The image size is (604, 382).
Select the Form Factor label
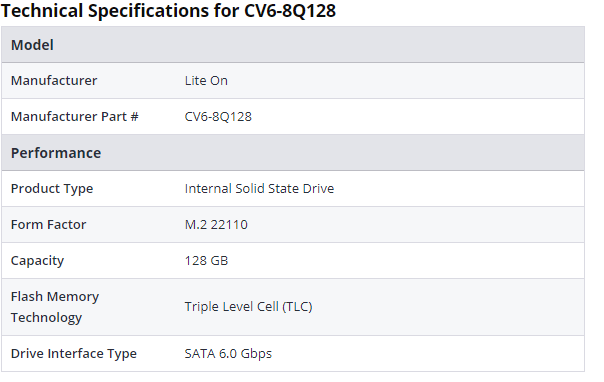49,225
